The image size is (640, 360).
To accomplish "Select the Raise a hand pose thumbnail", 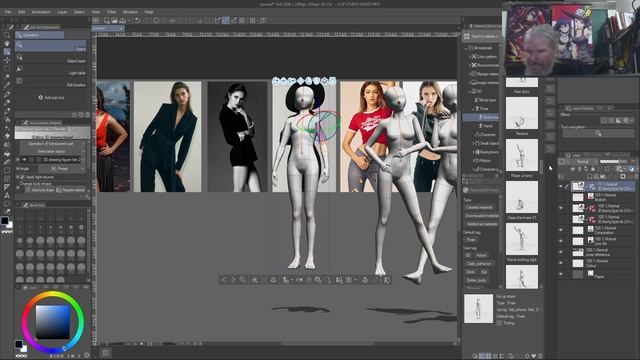I will click(522, 155).
